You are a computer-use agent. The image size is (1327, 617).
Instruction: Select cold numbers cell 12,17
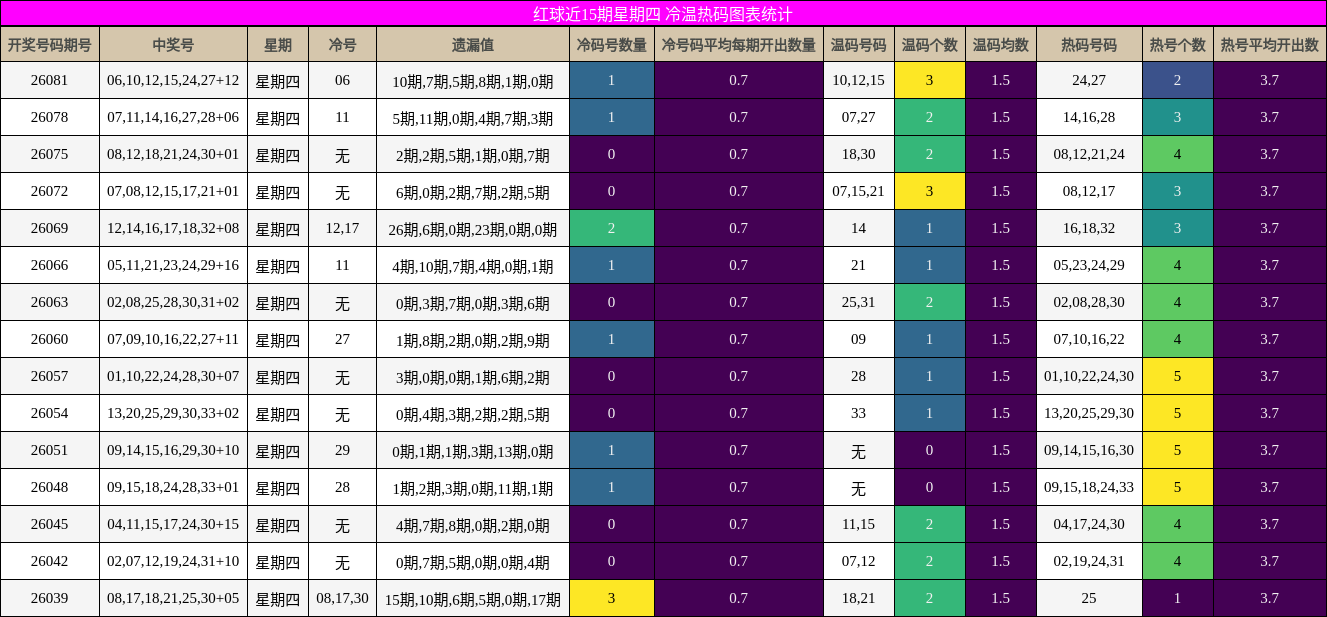pyautogui.click(x=343, y=228)
